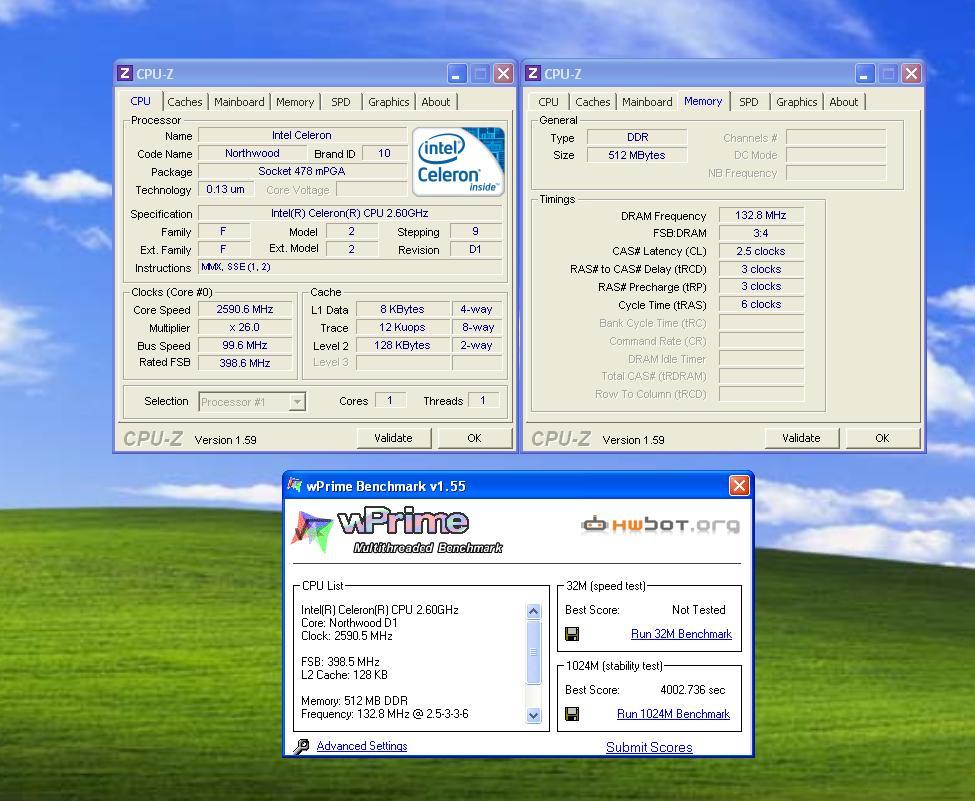Image resolution: width=975 pixels, height=801 pixels.
Task: Click the CAS# Latency value 2.5 clocks
Action: [761, 251]
